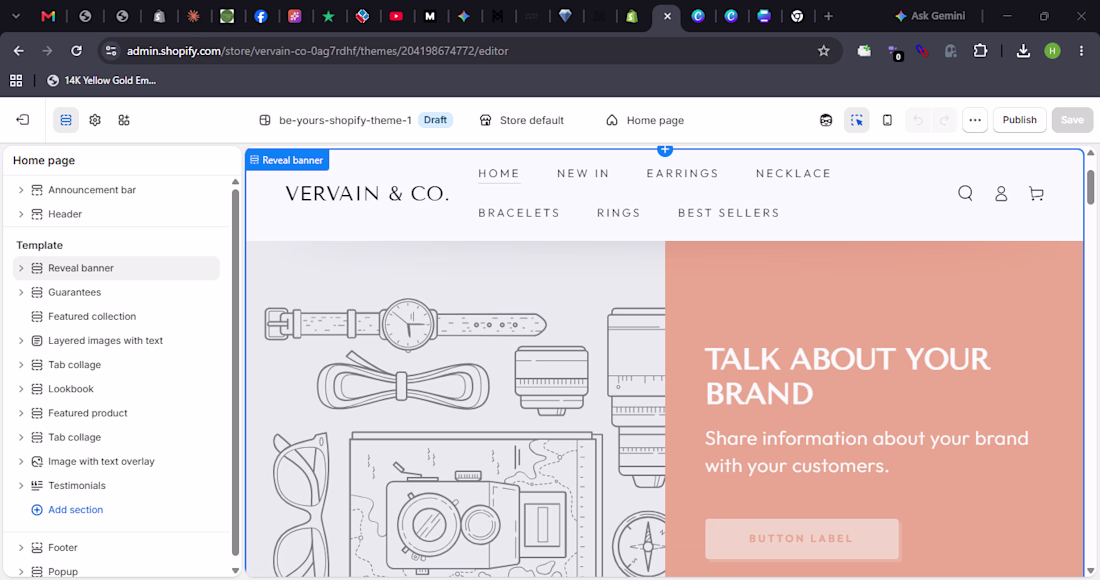Open the app embeds icon

coord(124,120)
